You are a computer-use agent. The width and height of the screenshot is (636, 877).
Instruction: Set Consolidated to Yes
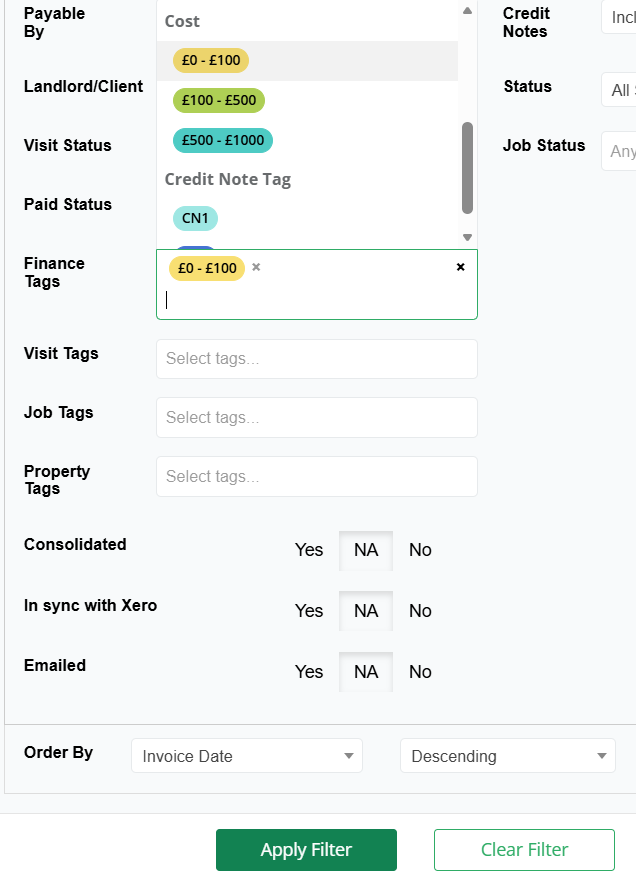tap(309, 550)
